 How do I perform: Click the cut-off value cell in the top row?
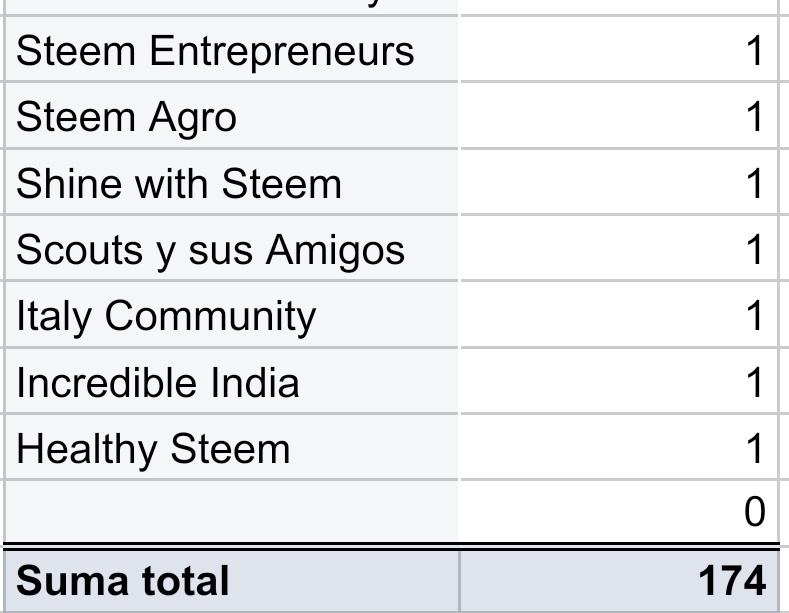pos(617,7)
